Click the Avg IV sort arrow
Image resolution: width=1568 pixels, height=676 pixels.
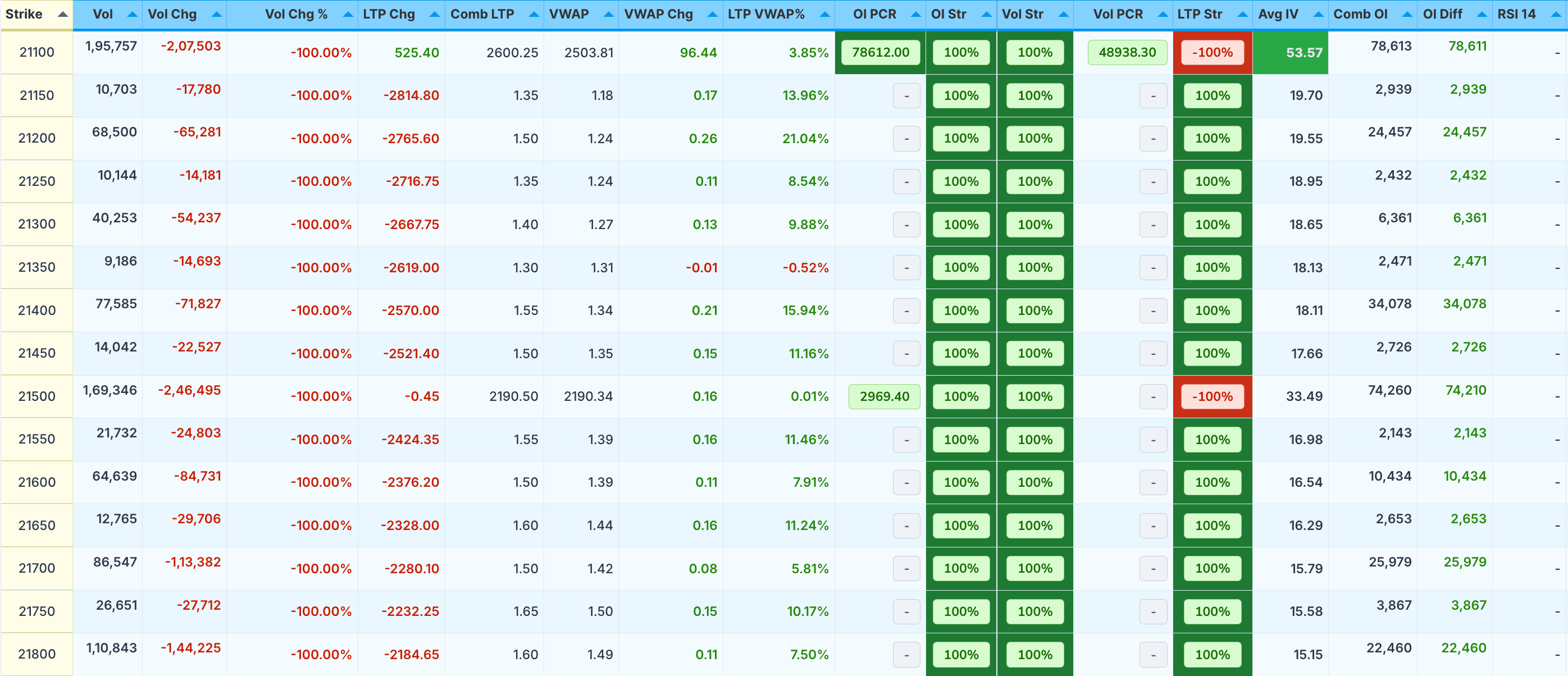[1318, 14]
